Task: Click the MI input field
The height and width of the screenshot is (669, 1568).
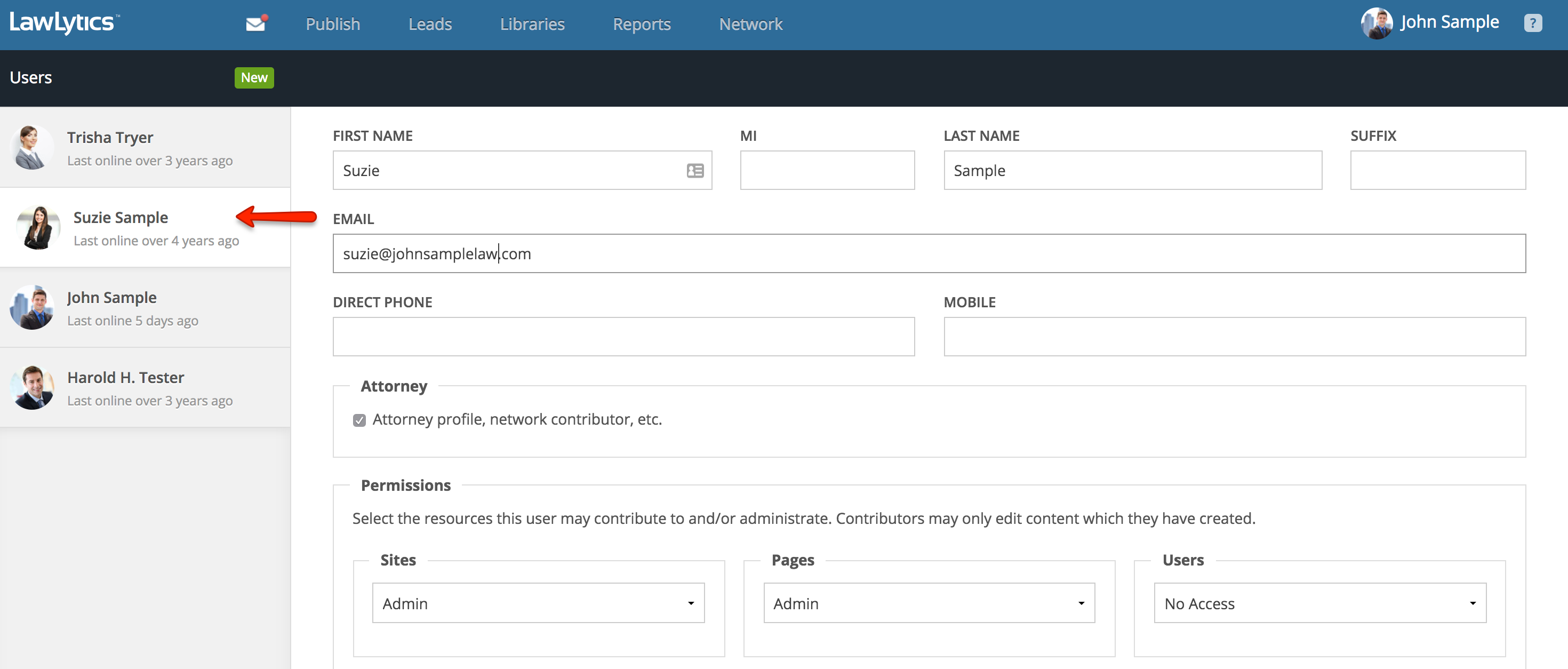Action: click(x=827, y=170)
